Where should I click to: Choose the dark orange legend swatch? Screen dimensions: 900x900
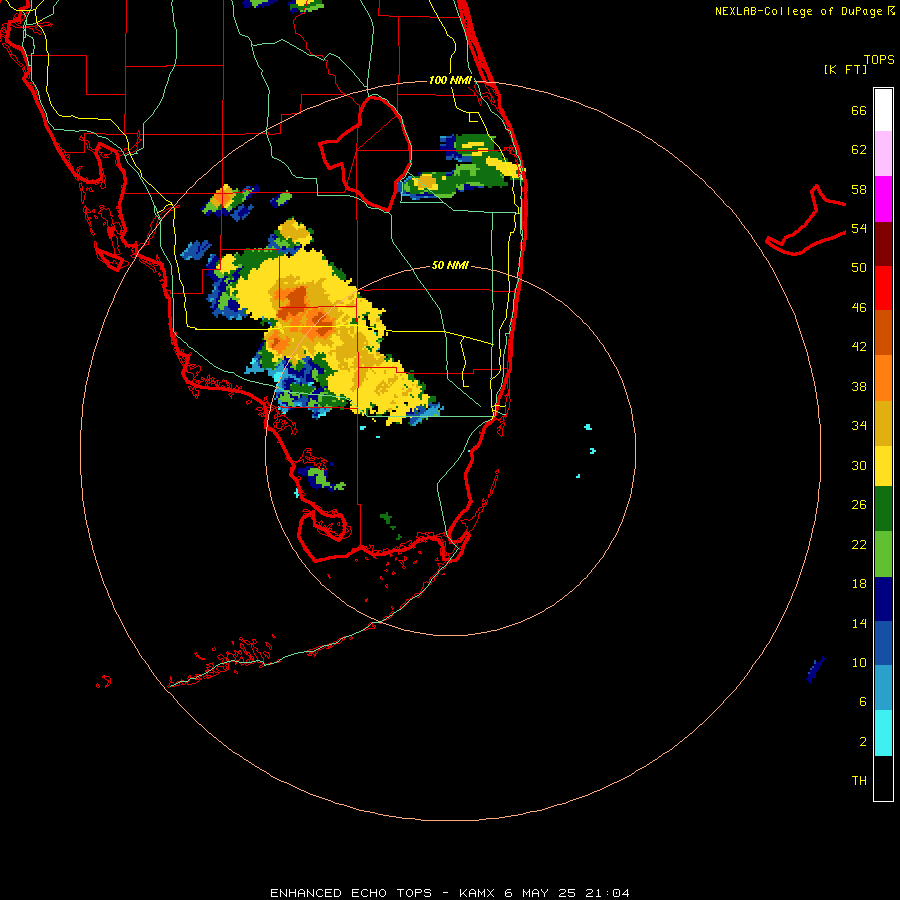(883, 333)
